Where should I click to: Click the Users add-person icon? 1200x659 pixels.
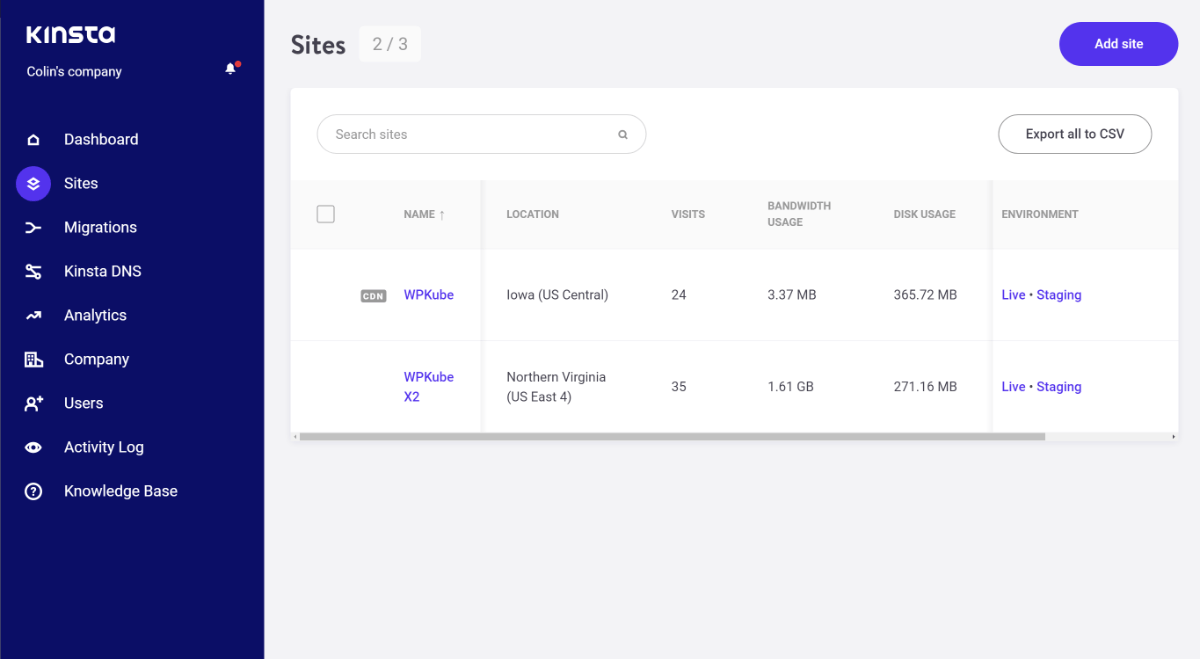point(33,403)
